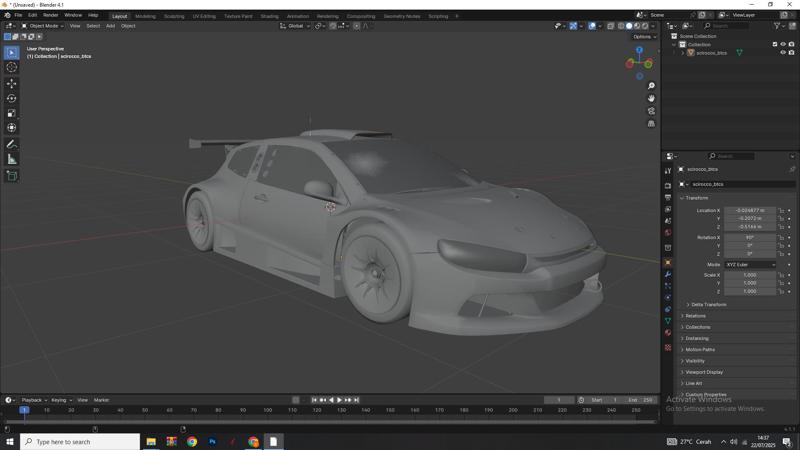Switch to the Modeling workspace tab
Image resolution: width=800 pixels, height=450 pixels.
point(145,16)
